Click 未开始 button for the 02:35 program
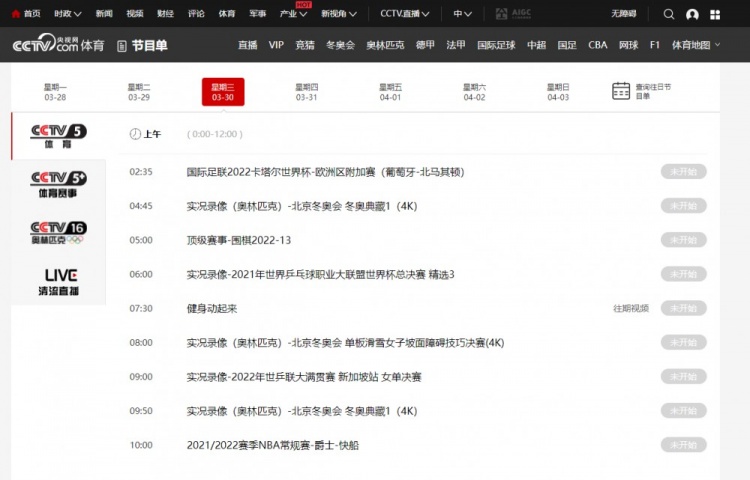 pyautogui.click(x=684, y=172)
